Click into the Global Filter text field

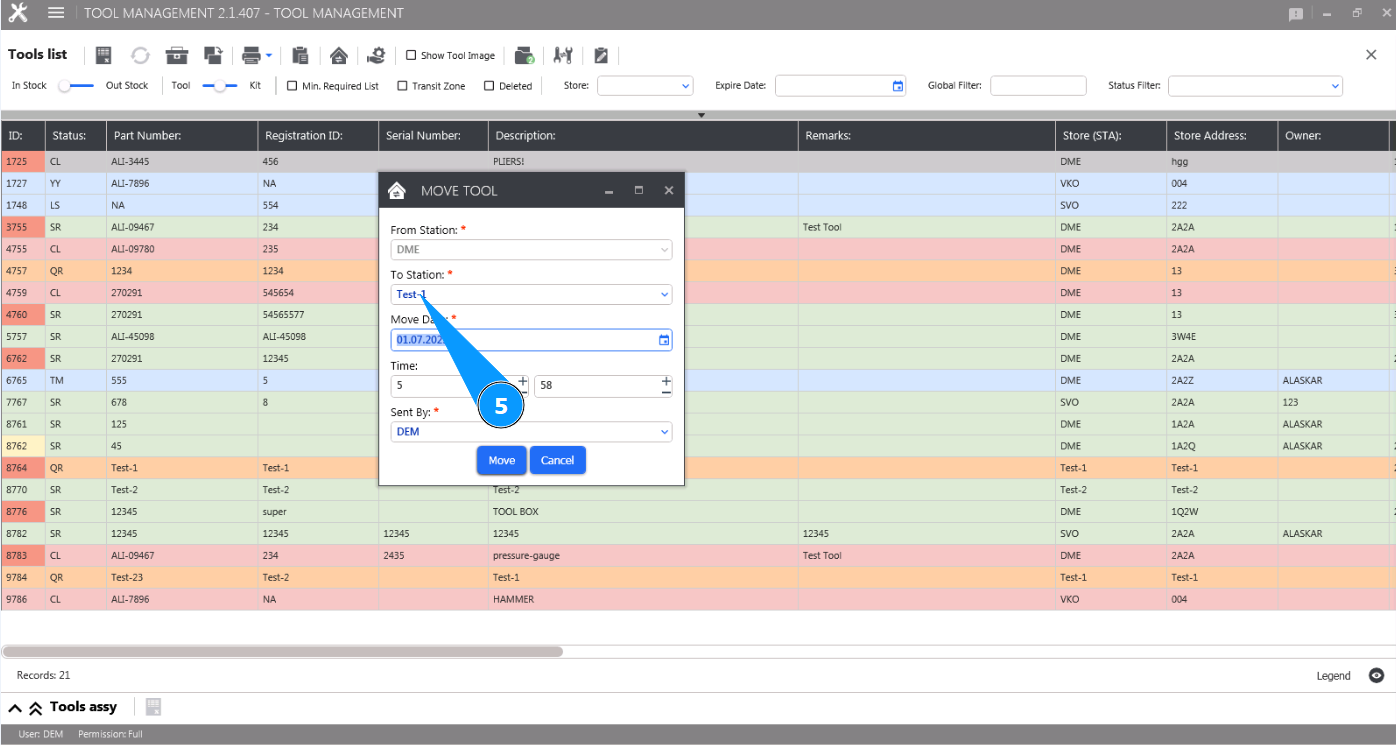[1038, 86]
